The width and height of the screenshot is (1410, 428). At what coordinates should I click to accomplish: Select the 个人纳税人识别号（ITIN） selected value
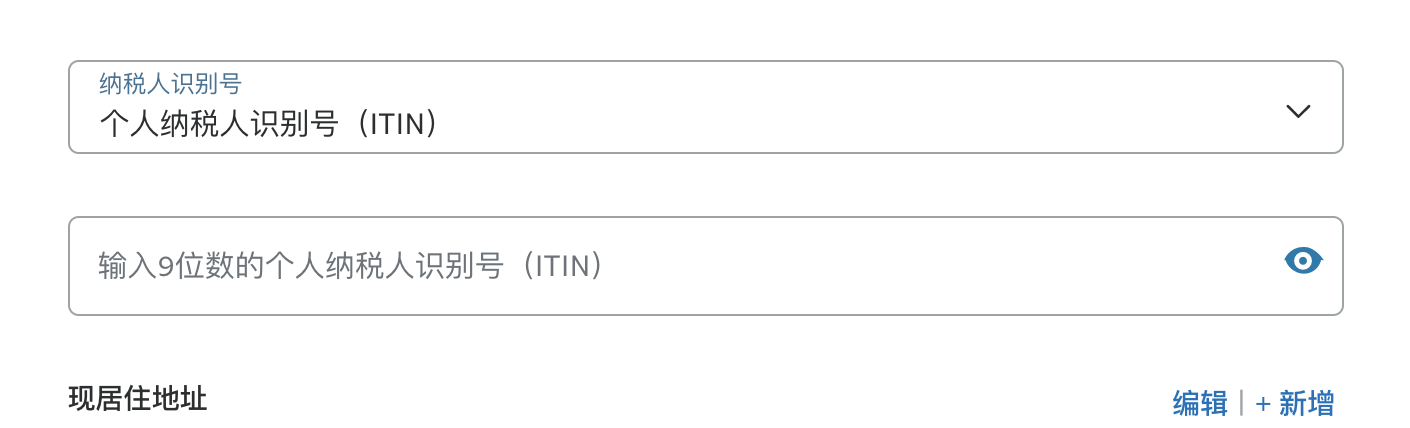point(270,124)
